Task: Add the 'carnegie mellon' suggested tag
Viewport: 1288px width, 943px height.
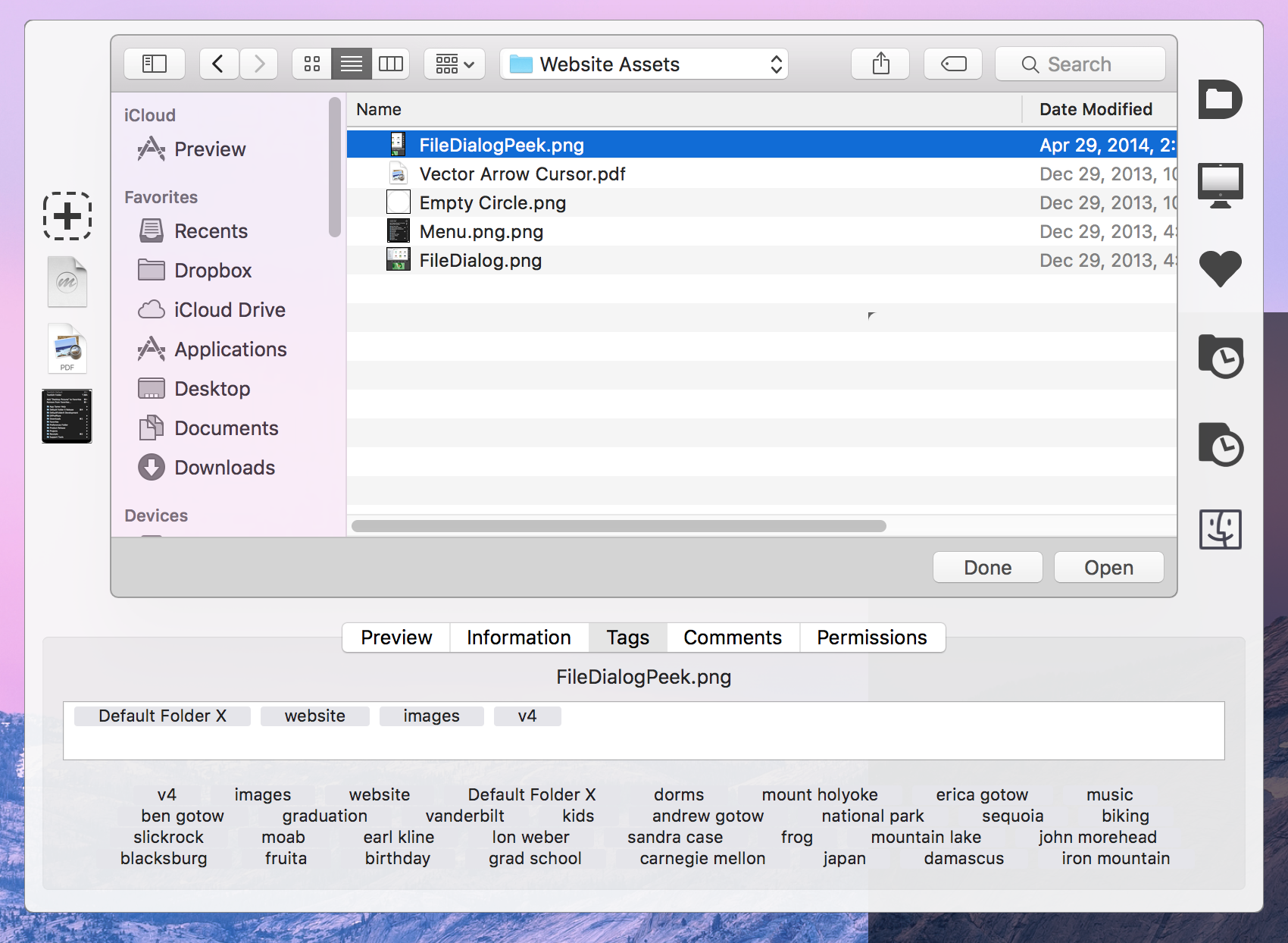Action: [702, 858]
